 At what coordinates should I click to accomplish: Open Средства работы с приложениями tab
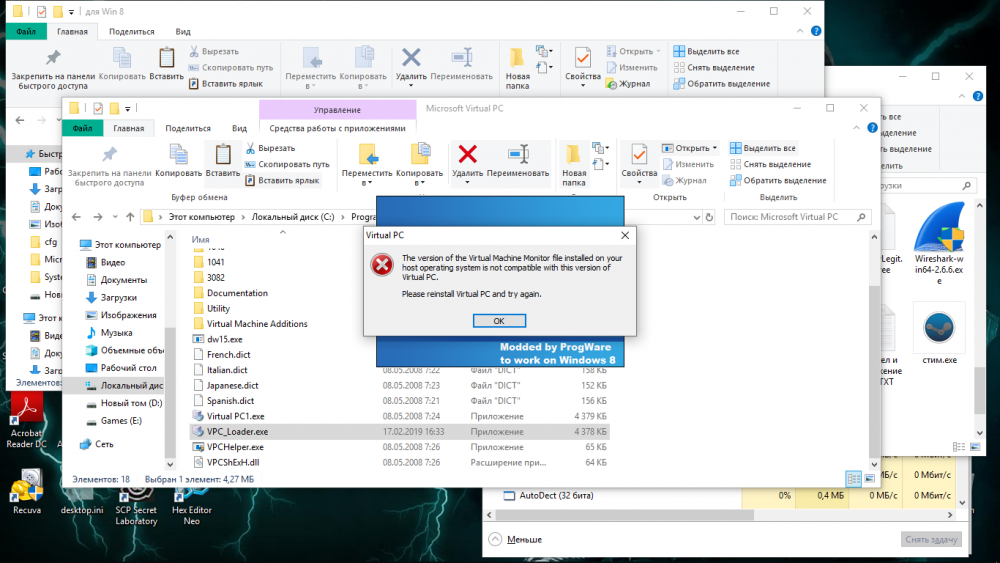[337, 128]
